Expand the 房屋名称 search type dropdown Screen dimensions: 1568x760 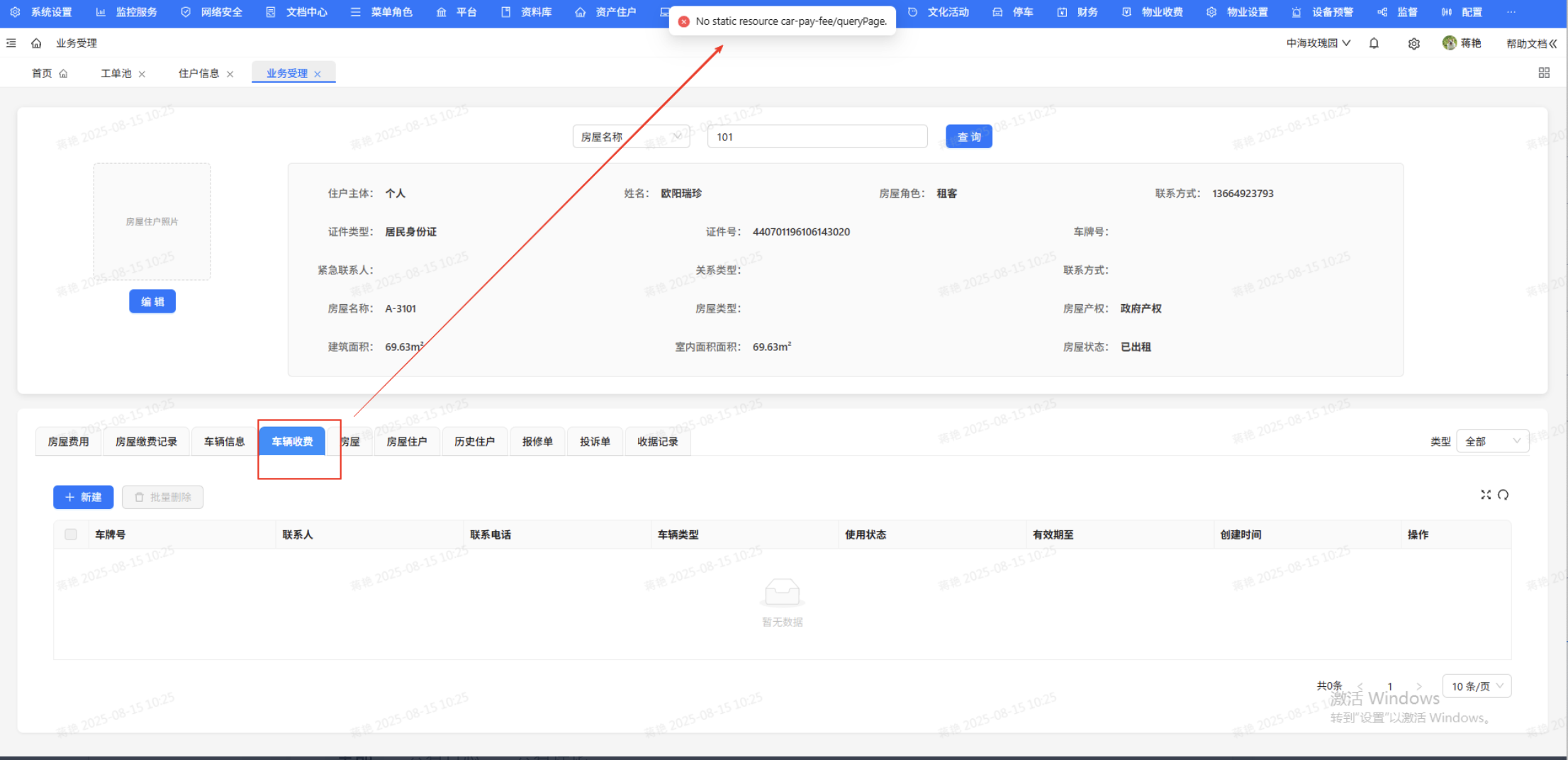(631, 137)
